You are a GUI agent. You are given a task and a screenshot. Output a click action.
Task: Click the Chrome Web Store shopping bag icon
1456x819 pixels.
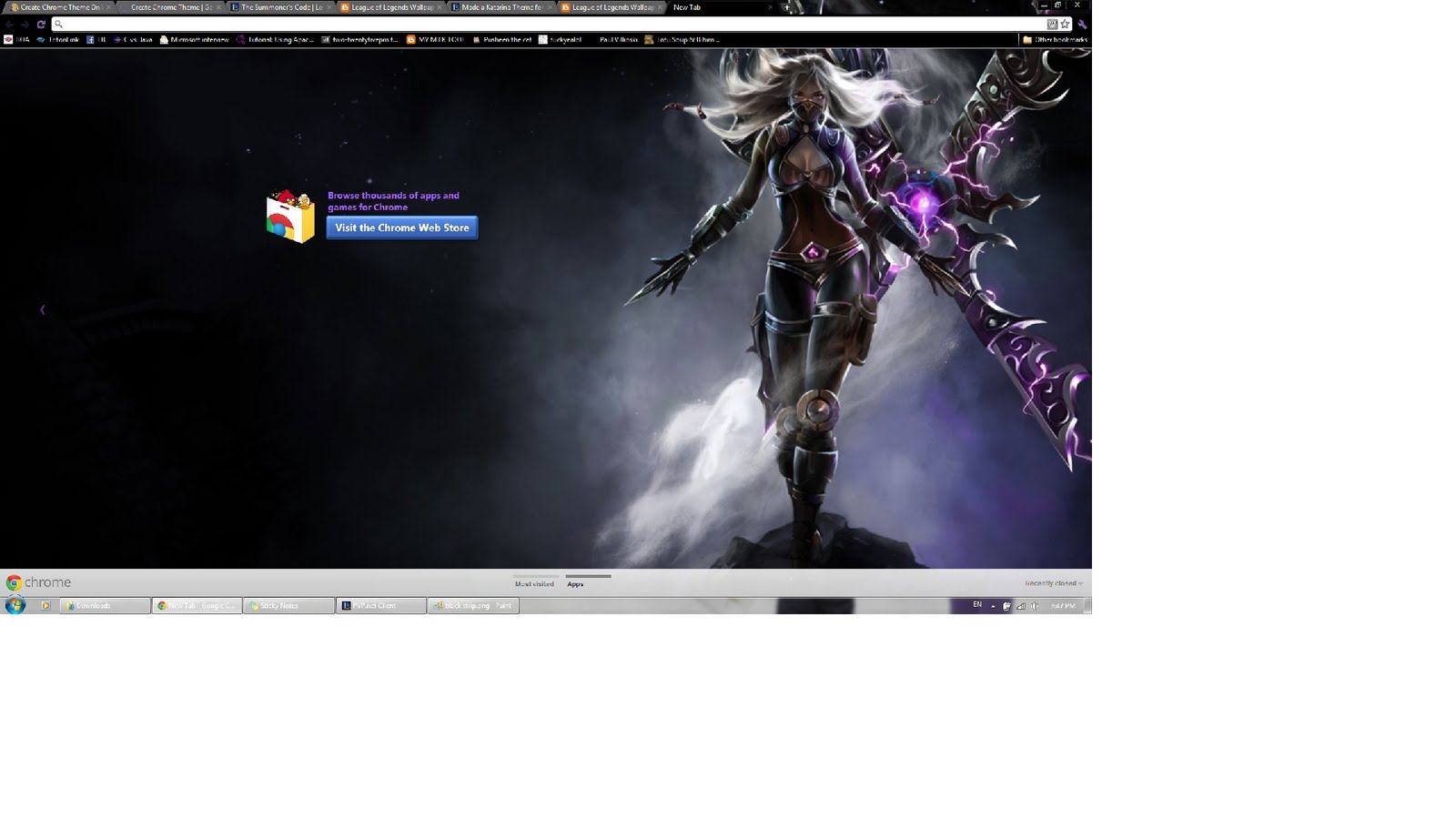tap(290, 216)
